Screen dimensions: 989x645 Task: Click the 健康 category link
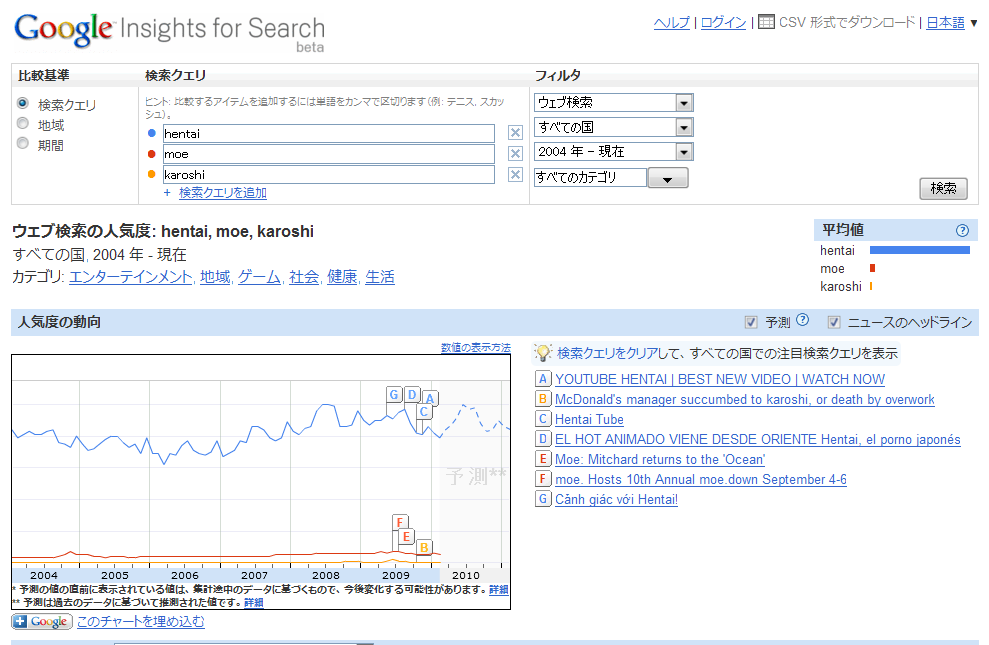pos(342,277)
